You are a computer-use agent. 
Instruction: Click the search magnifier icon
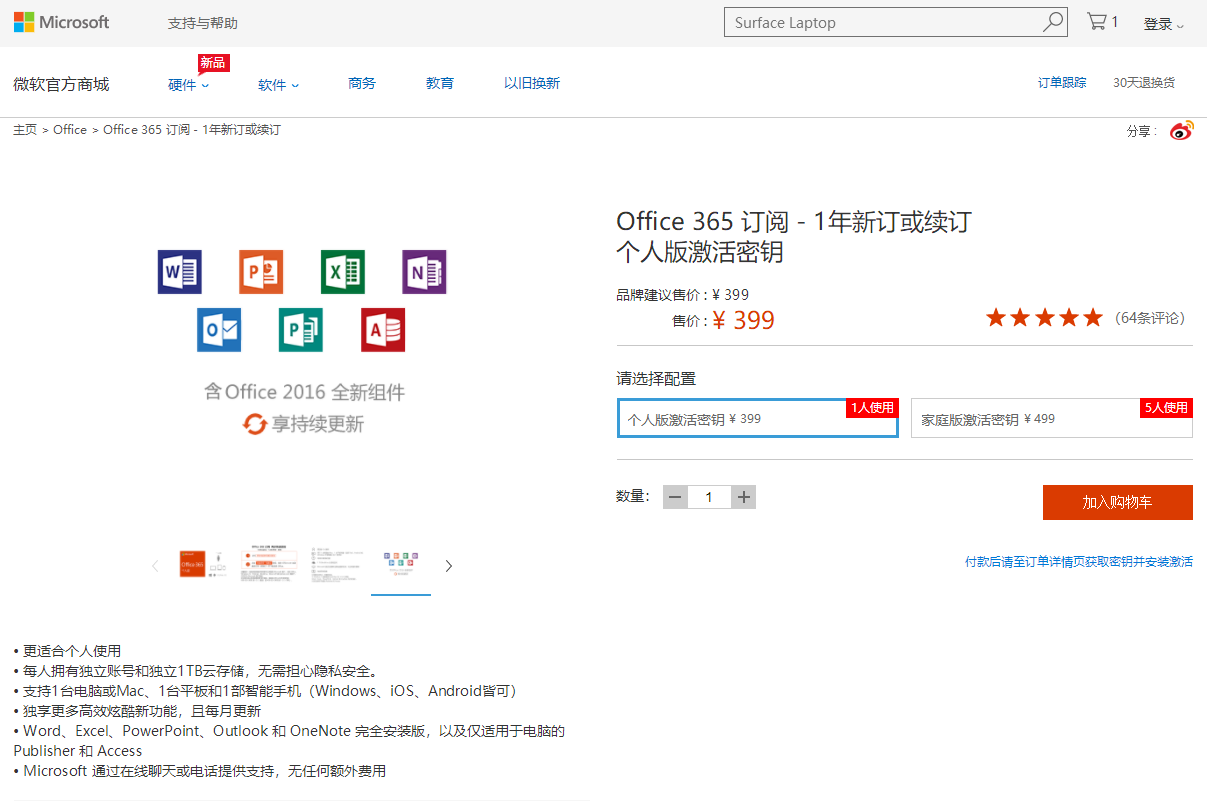coord(1053,22)
